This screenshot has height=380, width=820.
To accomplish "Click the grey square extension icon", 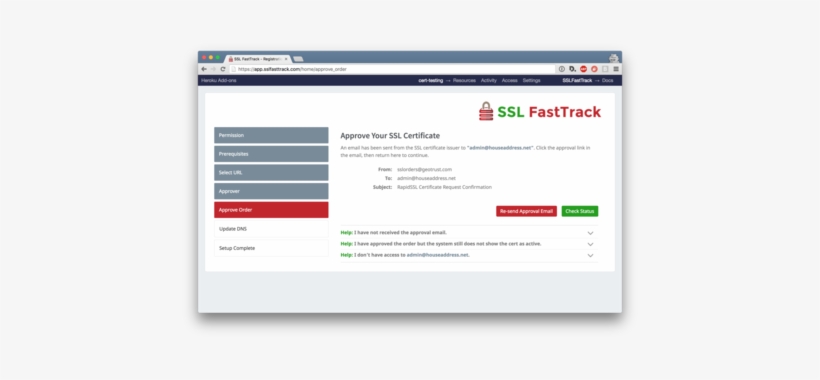I will 605,69.
